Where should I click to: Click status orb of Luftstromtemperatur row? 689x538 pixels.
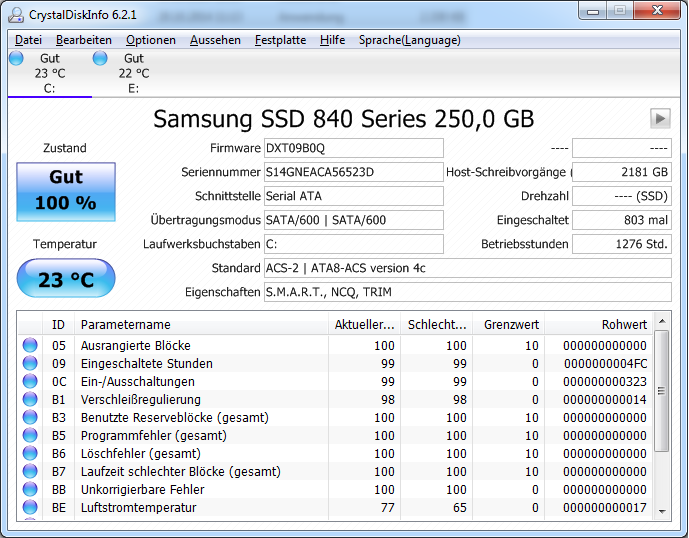click(30, 507)
